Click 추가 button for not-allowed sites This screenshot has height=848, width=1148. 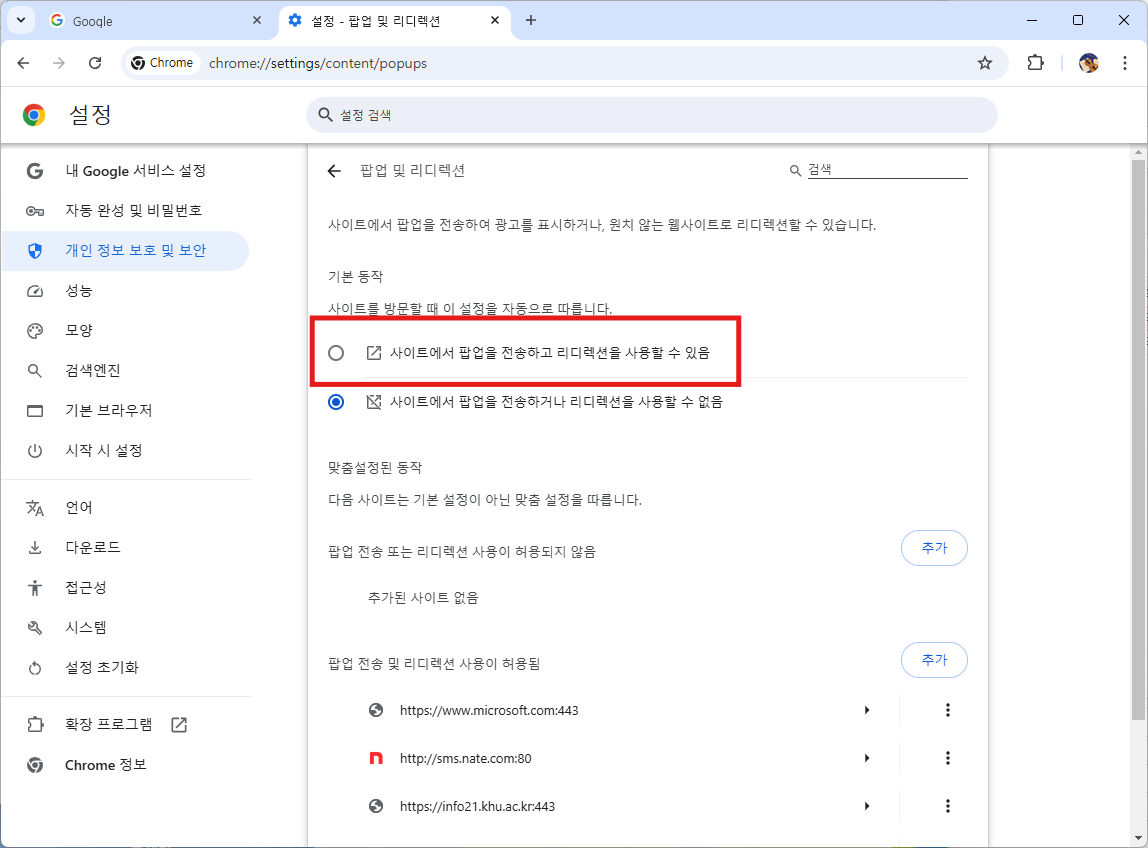point(934,548)
